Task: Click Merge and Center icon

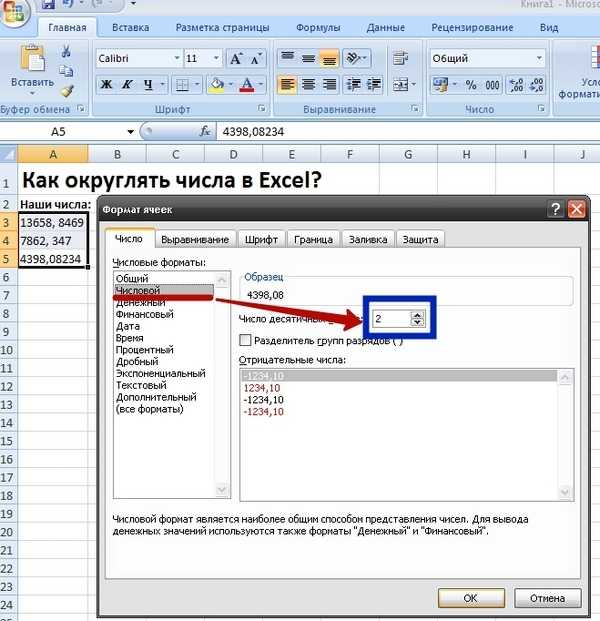Action: [x=400, y=84]
